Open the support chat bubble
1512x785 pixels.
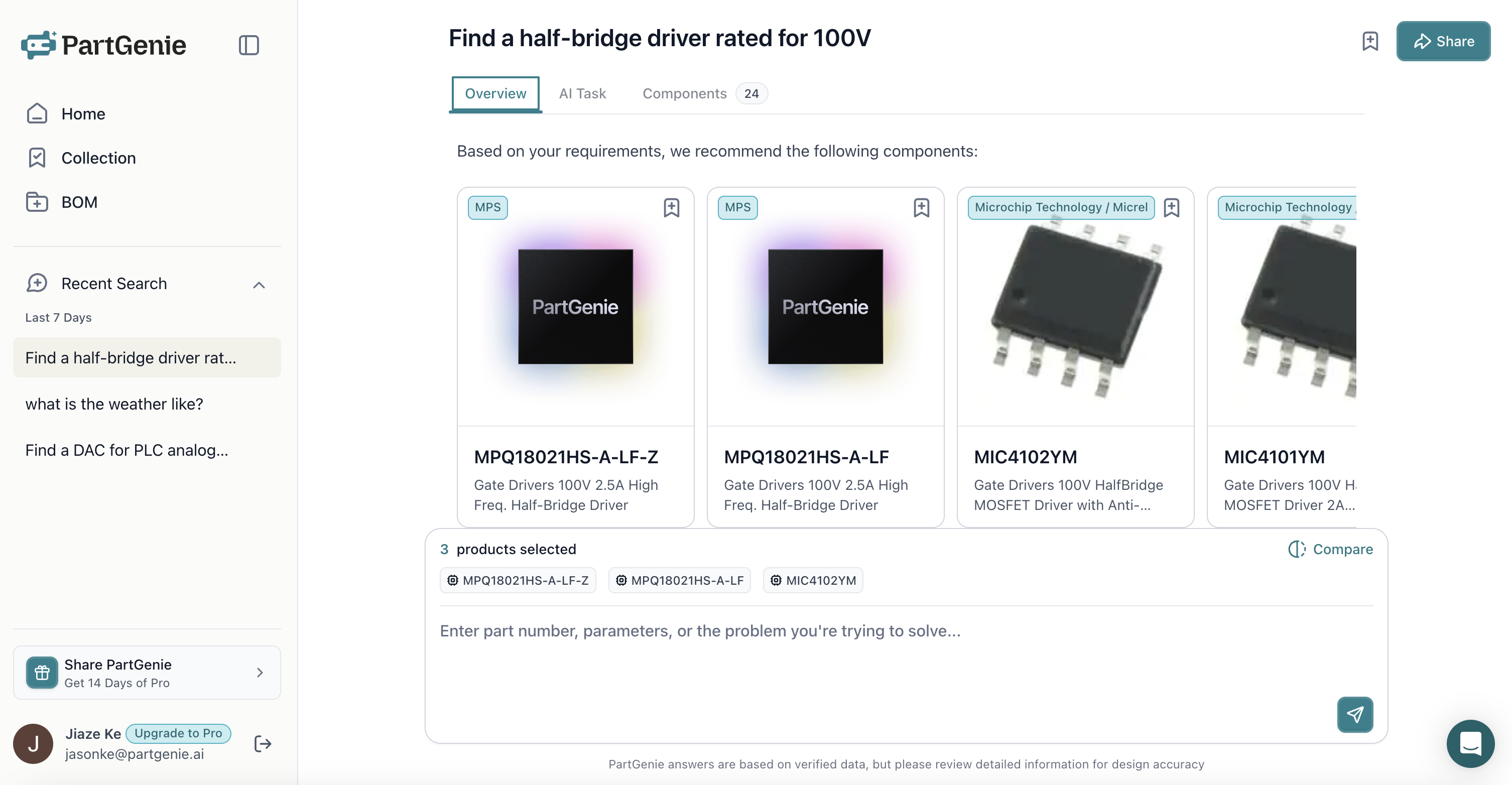(1470, 743)
